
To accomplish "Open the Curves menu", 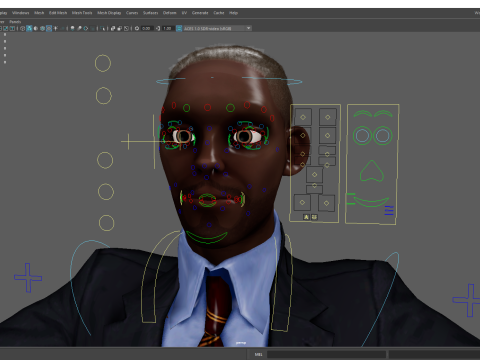I will point(132,13).
